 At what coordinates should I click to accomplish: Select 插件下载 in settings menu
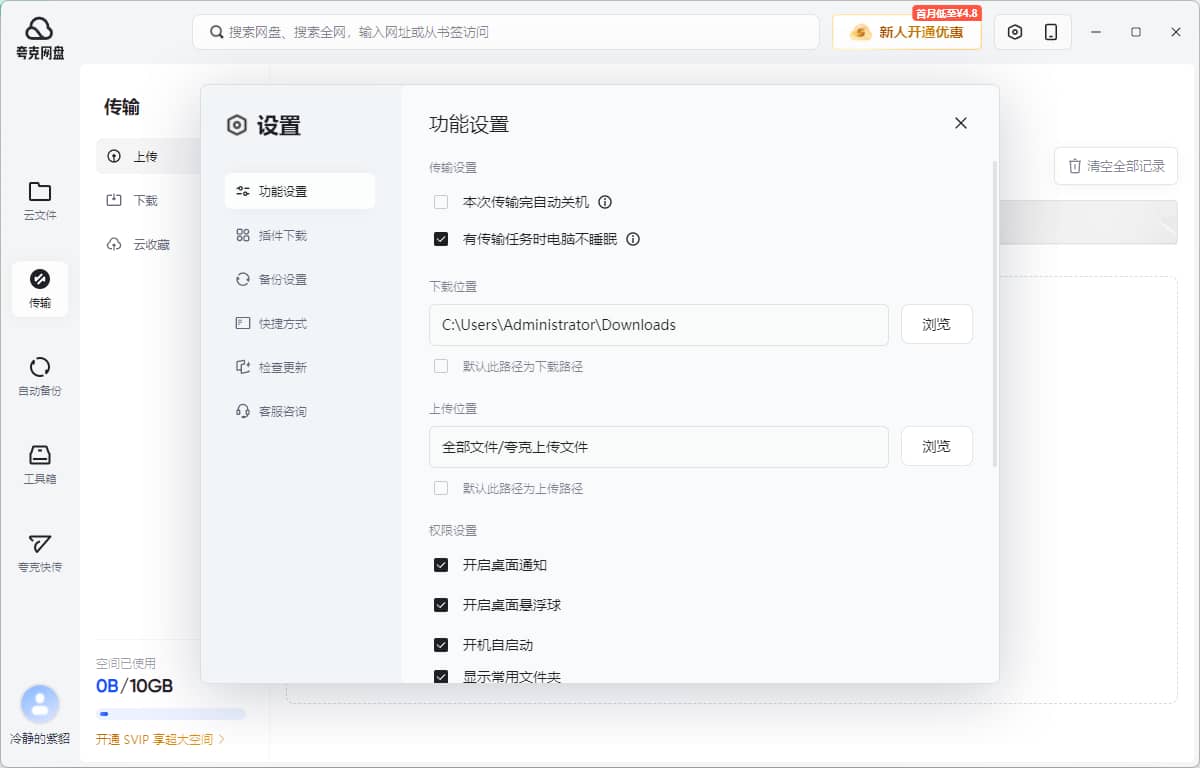point(300,235)
